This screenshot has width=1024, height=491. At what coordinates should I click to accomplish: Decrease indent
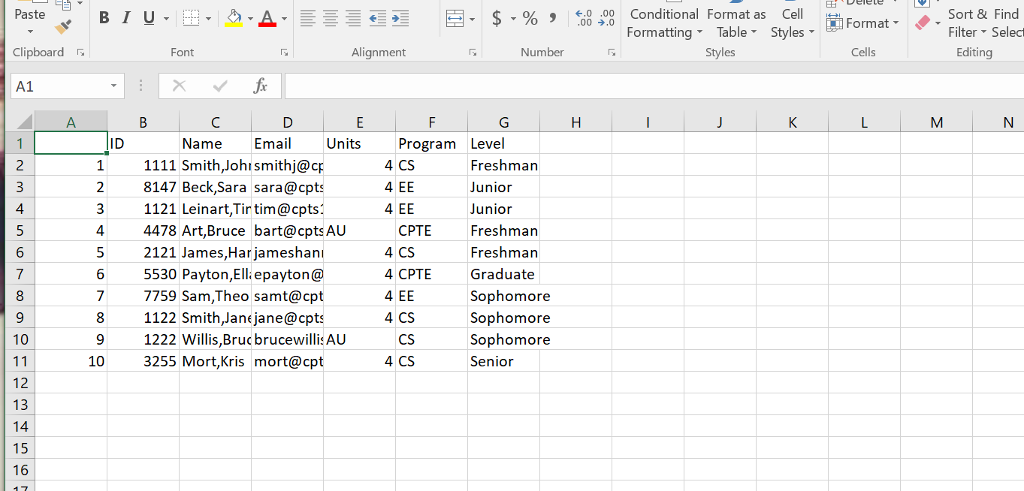click(377, 18)
